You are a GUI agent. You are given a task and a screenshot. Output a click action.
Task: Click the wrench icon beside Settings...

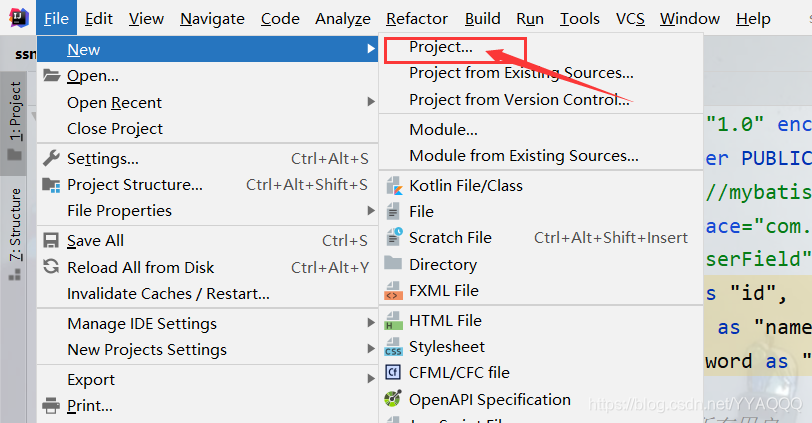[51, 158]
